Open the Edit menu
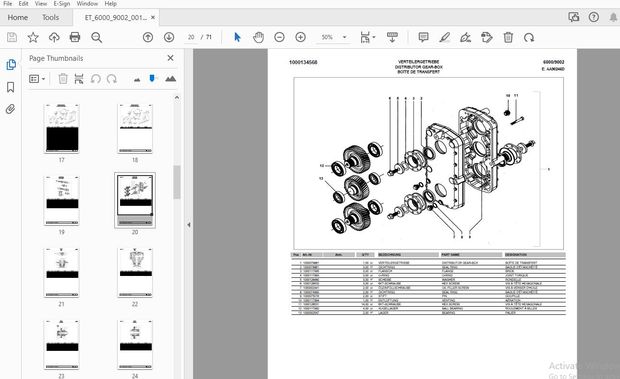The height and width of the screenshot is (379, 620). [23, 4]
